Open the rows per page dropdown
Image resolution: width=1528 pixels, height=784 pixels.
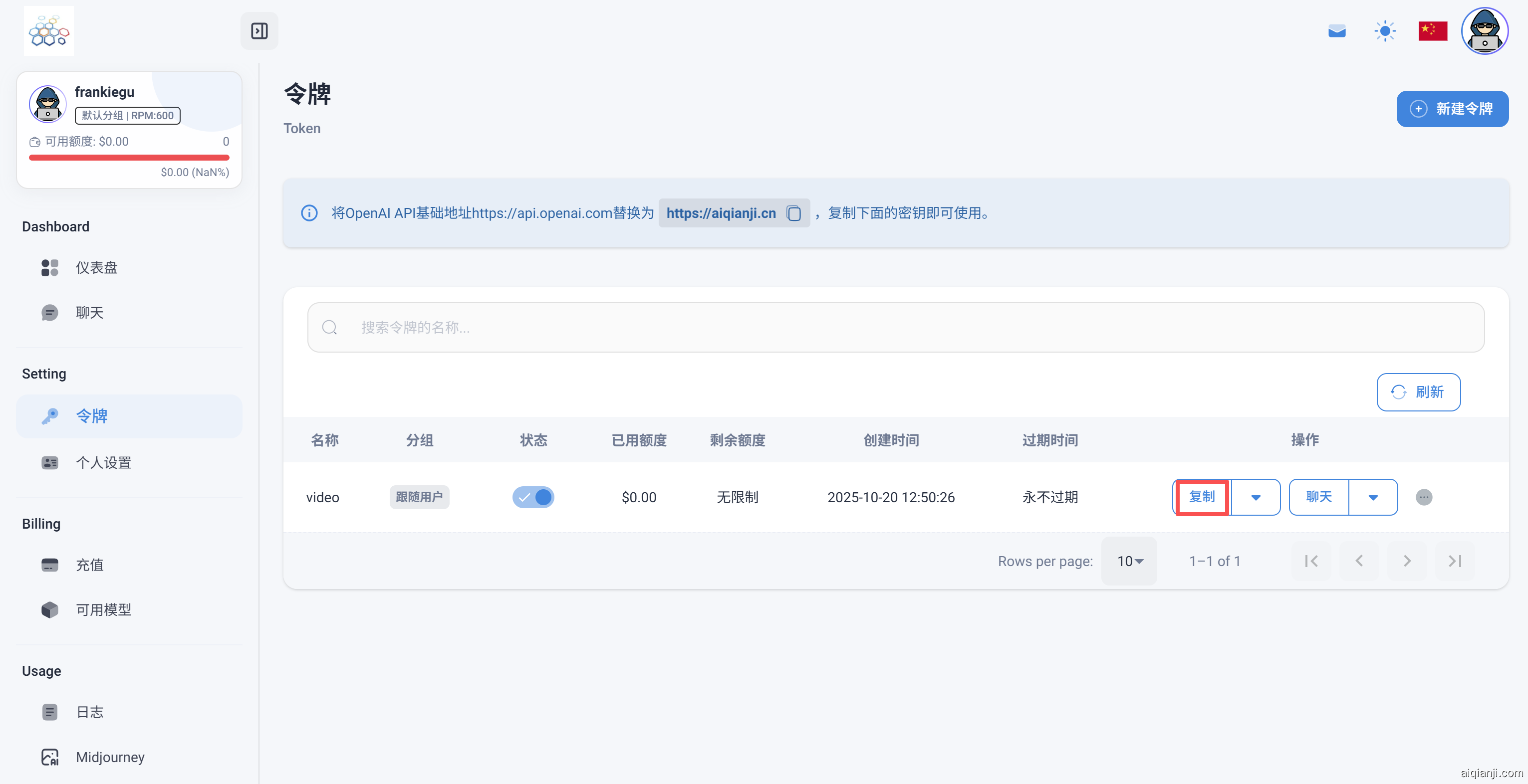coord(1129,561)
